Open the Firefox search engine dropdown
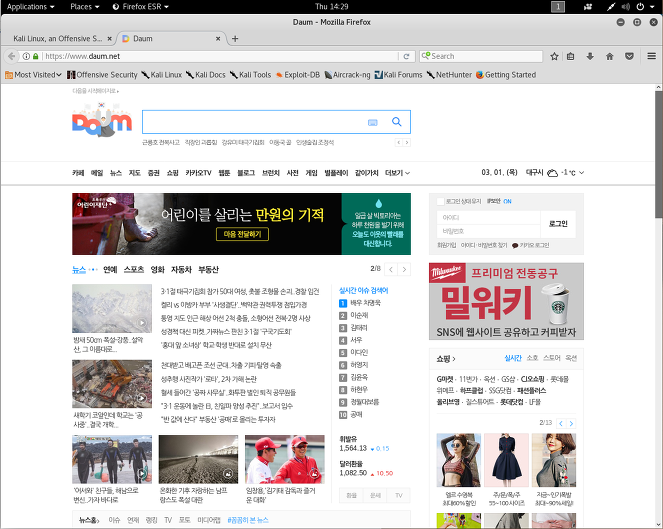The height and width of the screenshot is (529, 663). (426, 56)
